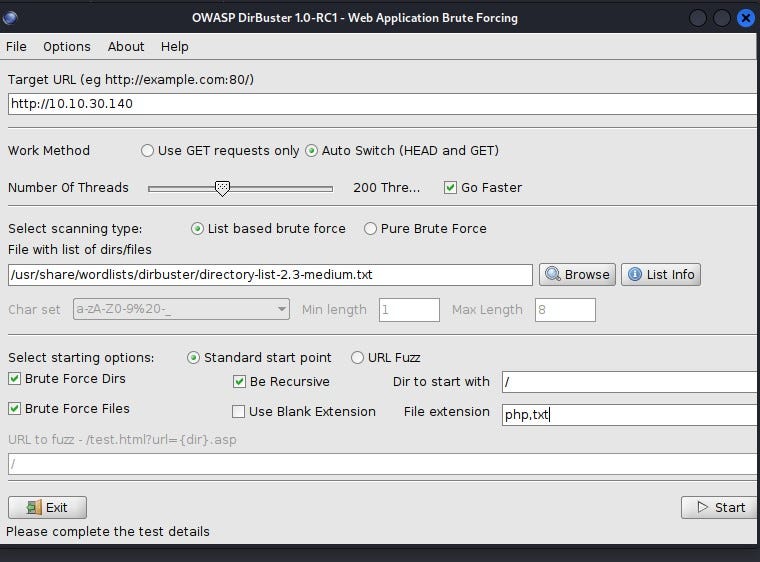Viewport: 760px width, 562px height.
Task: Open the File menu
Action: 16,47
